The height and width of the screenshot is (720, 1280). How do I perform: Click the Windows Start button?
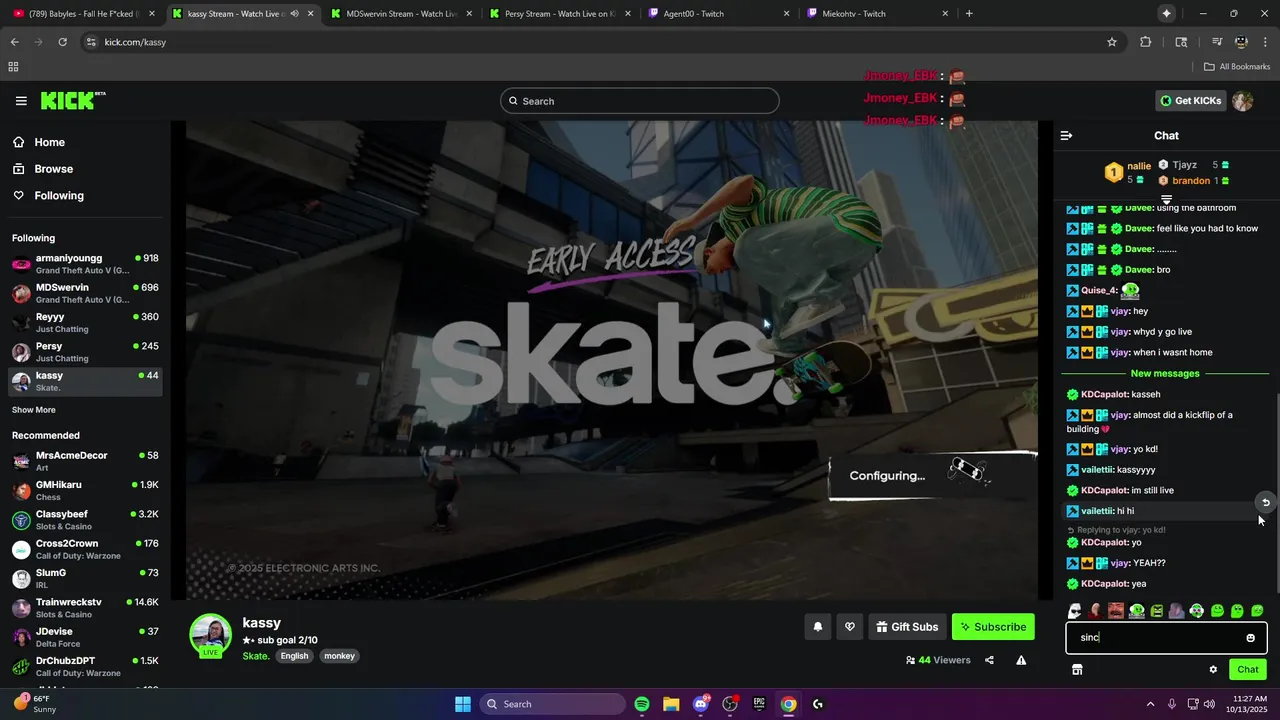point(463,704)
